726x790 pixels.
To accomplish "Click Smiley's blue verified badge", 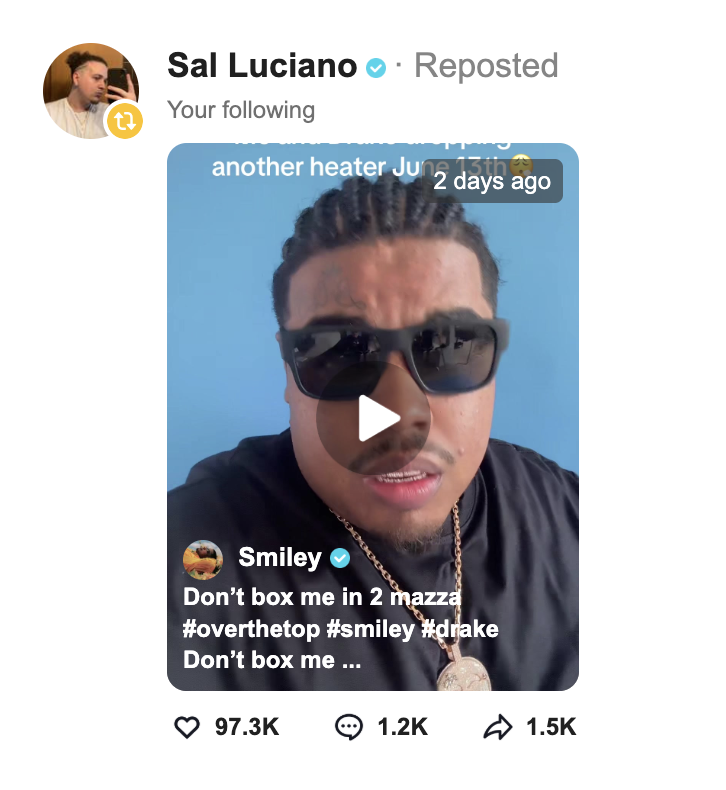I will [340, 558].
